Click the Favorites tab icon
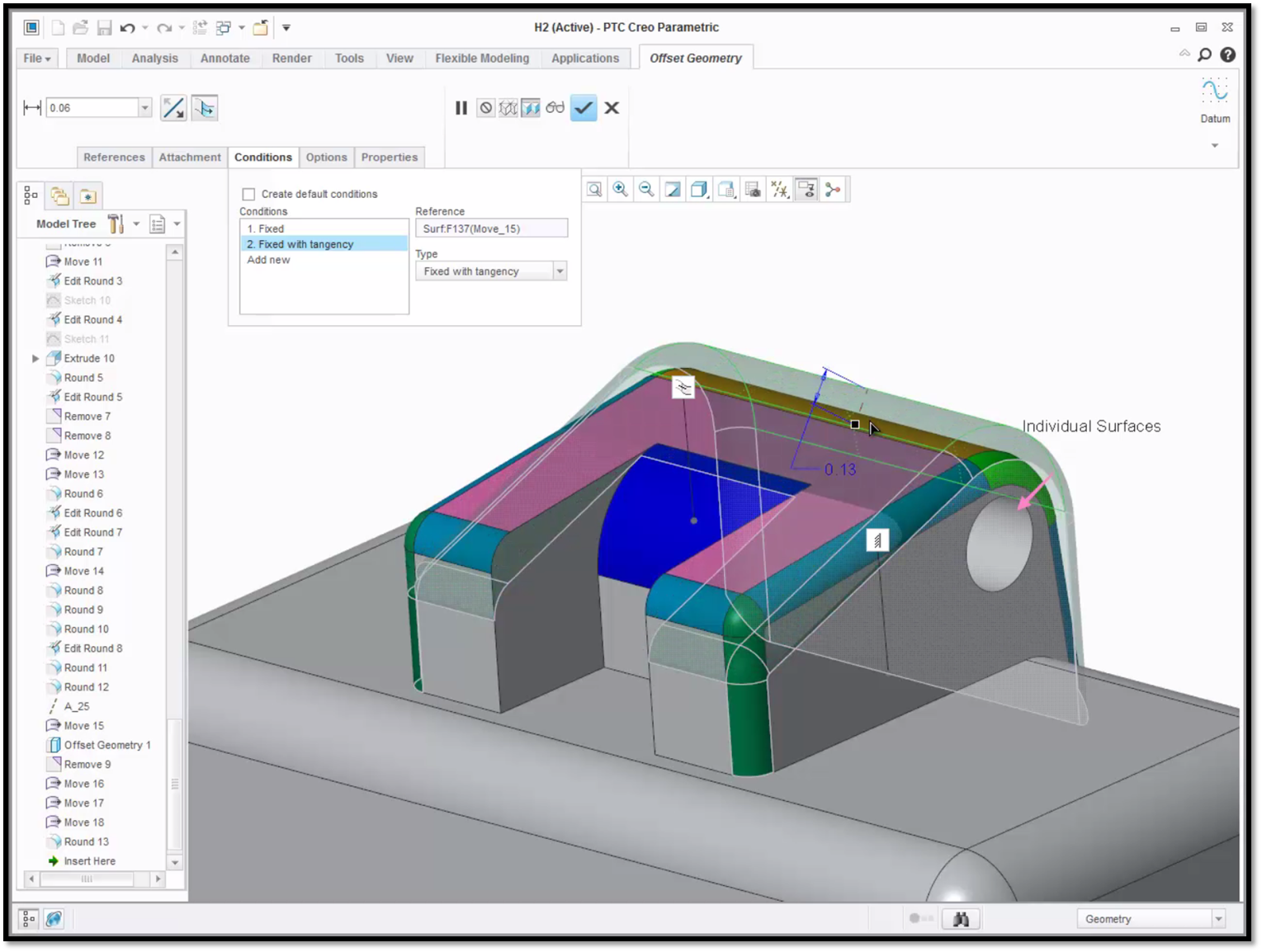Image resolution: width=1262 pixels, height=952 pixels. pyautogui.click(x=88, y=196)
